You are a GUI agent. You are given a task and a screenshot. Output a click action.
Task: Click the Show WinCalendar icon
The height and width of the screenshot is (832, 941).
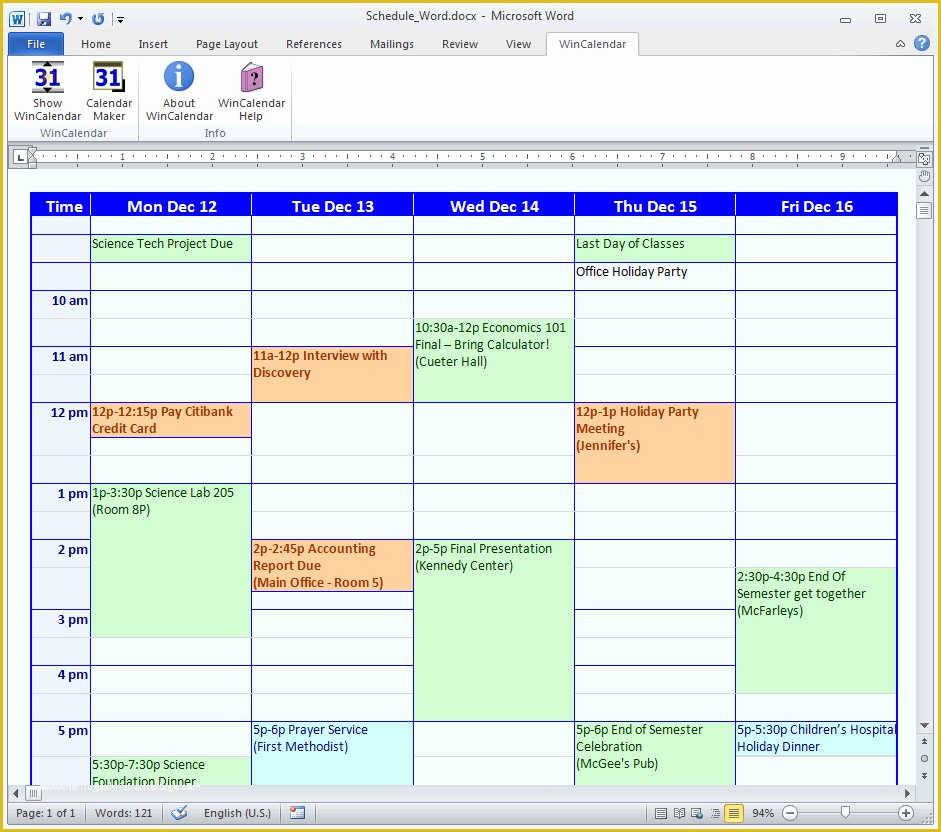pyautogui.click(x=47, y=78)
